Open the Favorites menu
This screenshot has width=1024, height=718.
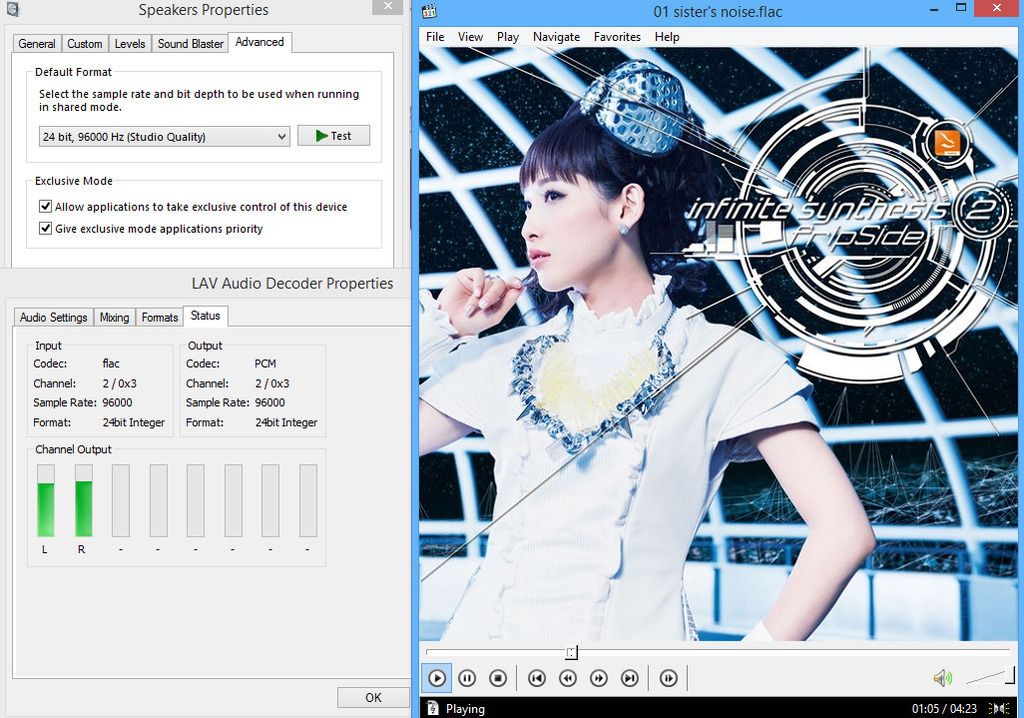[617, 37]
